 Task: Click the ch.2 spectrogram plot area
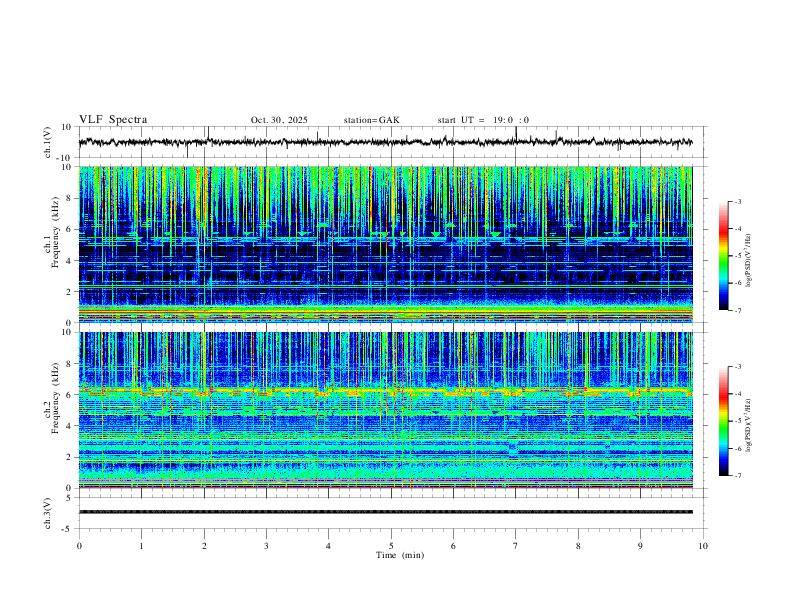pyautogui.click(x=385, y=410)
